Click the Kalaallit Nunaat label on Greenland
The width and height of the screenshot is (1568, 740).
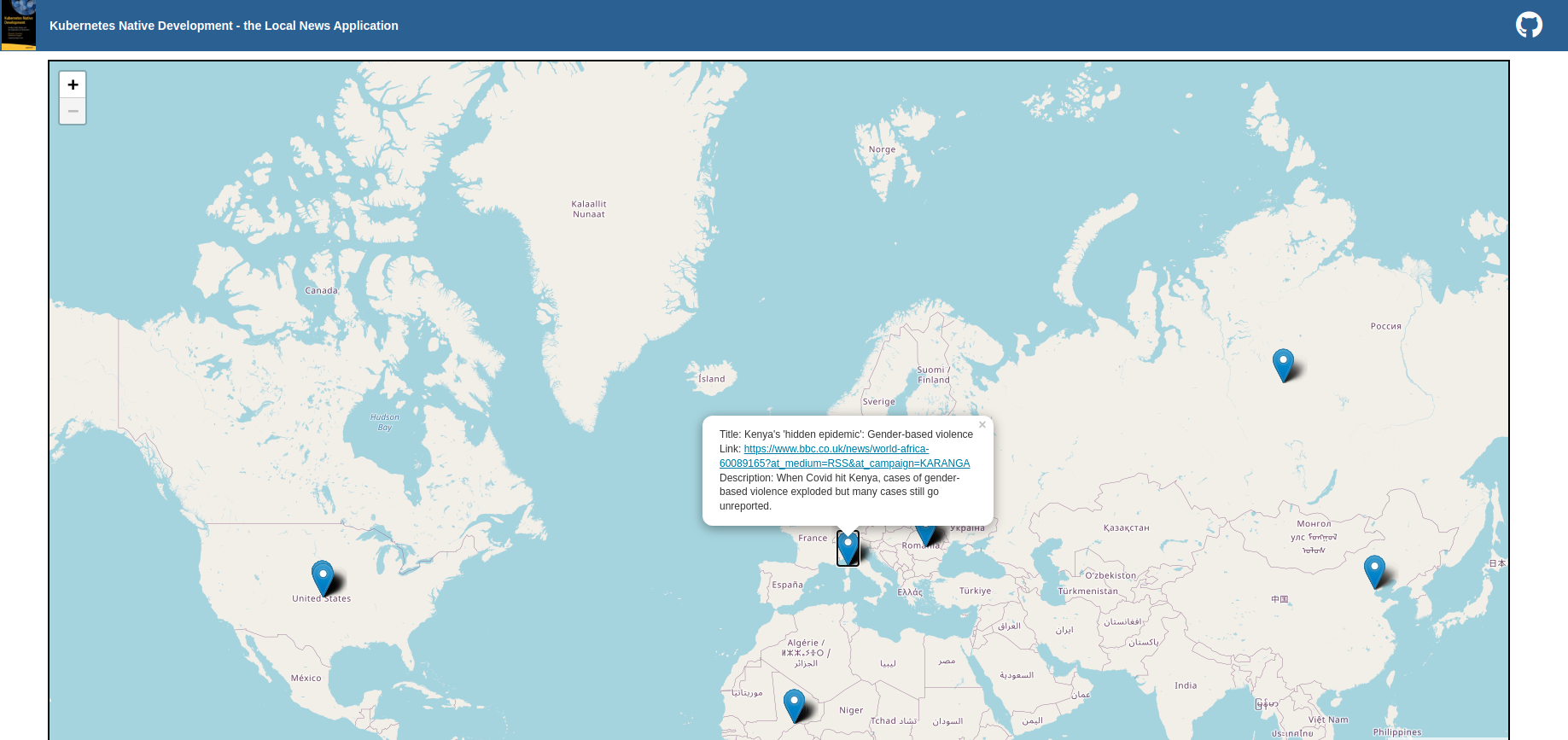tap(589, 209)
